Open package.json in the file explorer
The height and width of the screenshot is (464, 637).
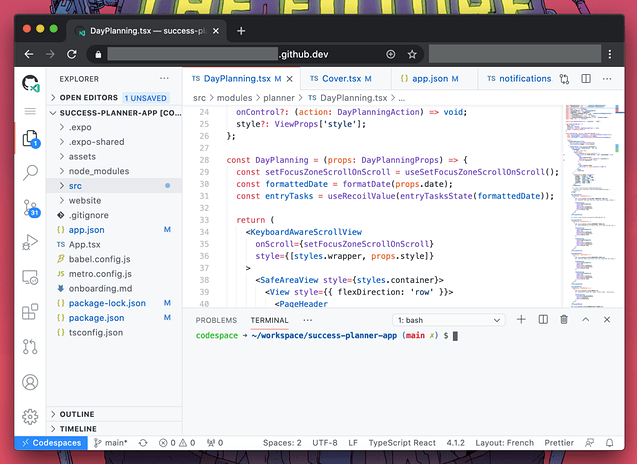pyautogui.click(x=115, y=318)
